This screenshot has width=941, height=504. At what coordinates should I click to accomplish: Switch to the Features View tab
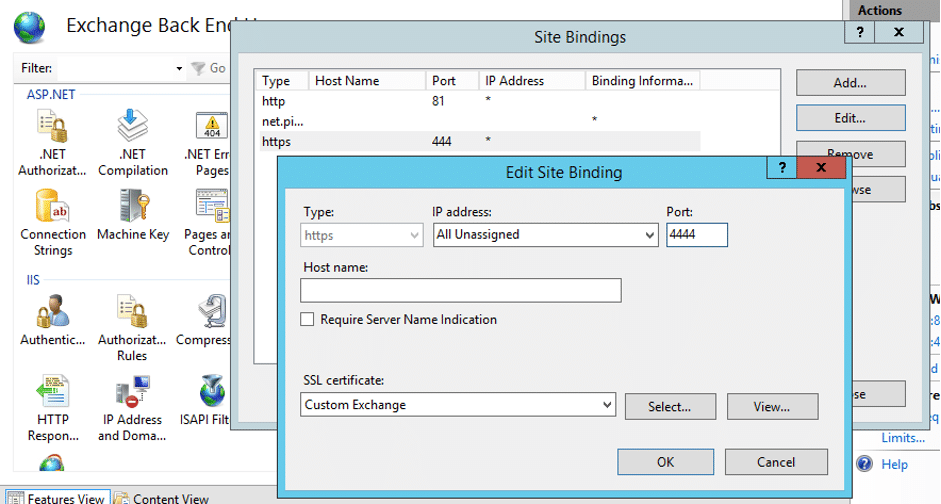pos(57,498)
